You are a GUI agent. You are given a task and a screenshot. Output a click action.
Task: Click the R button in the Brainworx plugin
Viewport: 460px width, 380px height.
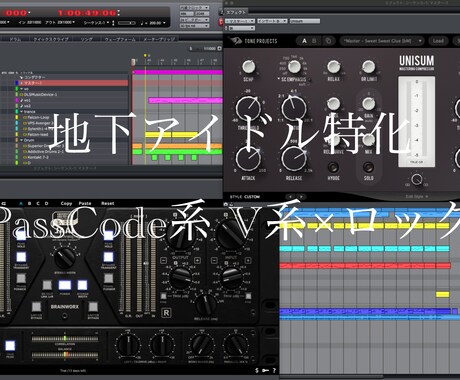click(166, 313)
